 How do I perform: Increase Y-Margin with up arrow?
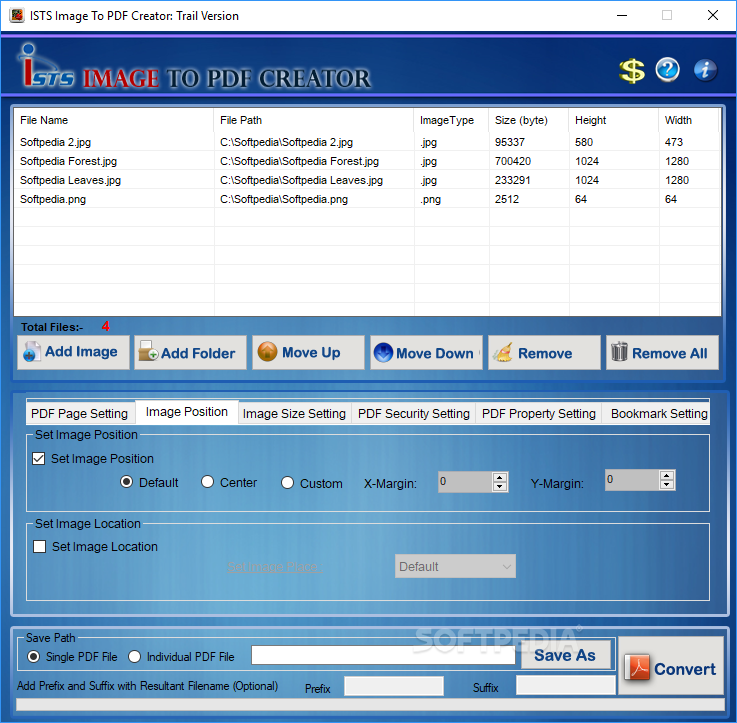[x=666, y=475]
